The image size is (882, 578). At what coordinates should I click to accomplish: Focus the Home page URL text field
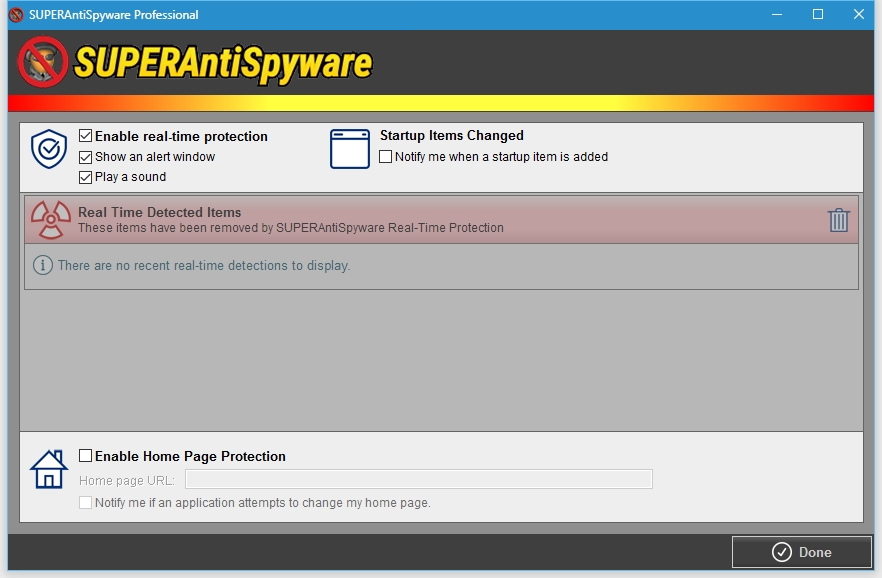418,480
